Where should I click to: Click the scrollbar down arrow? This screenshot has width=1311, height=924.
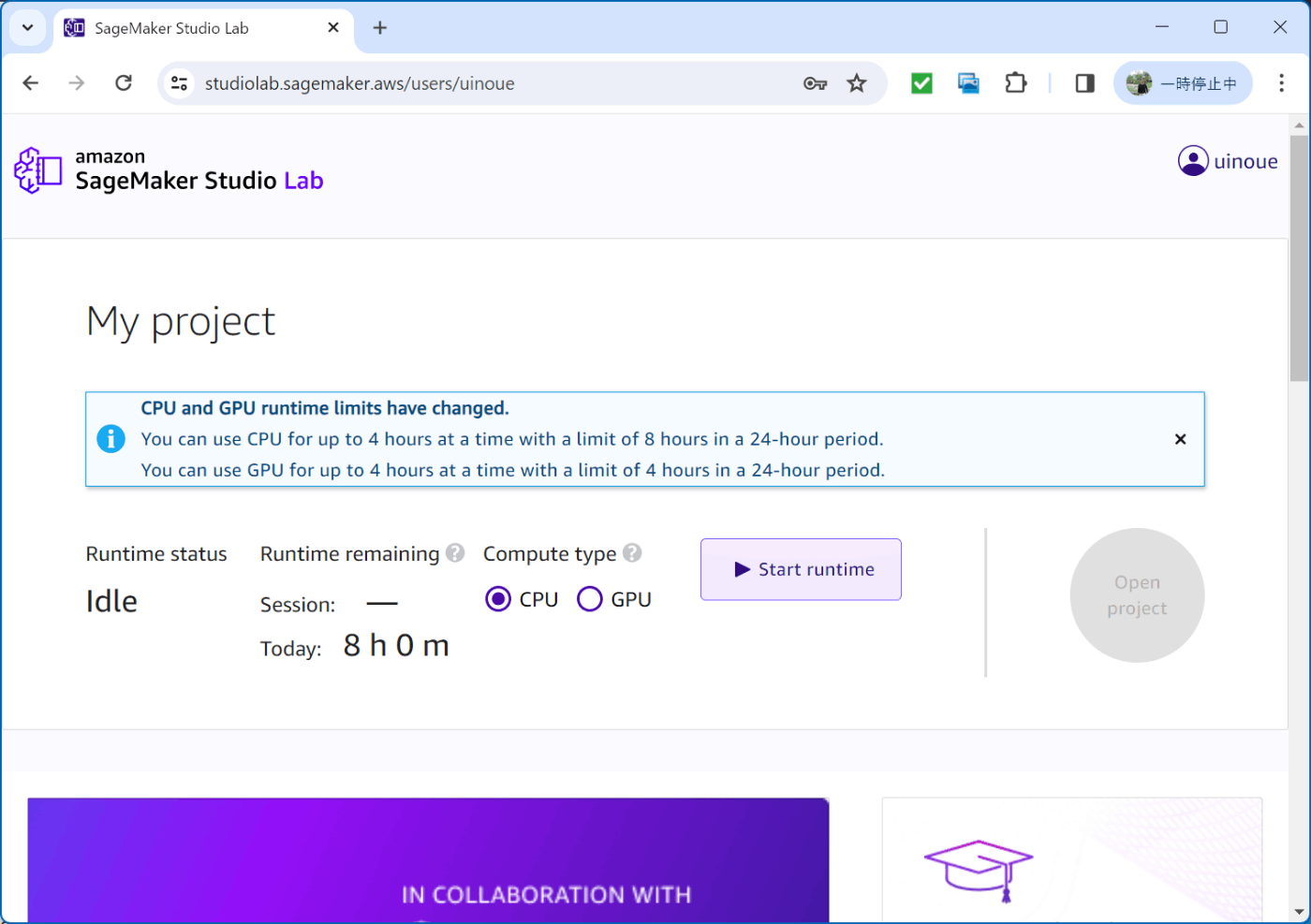1299,912
